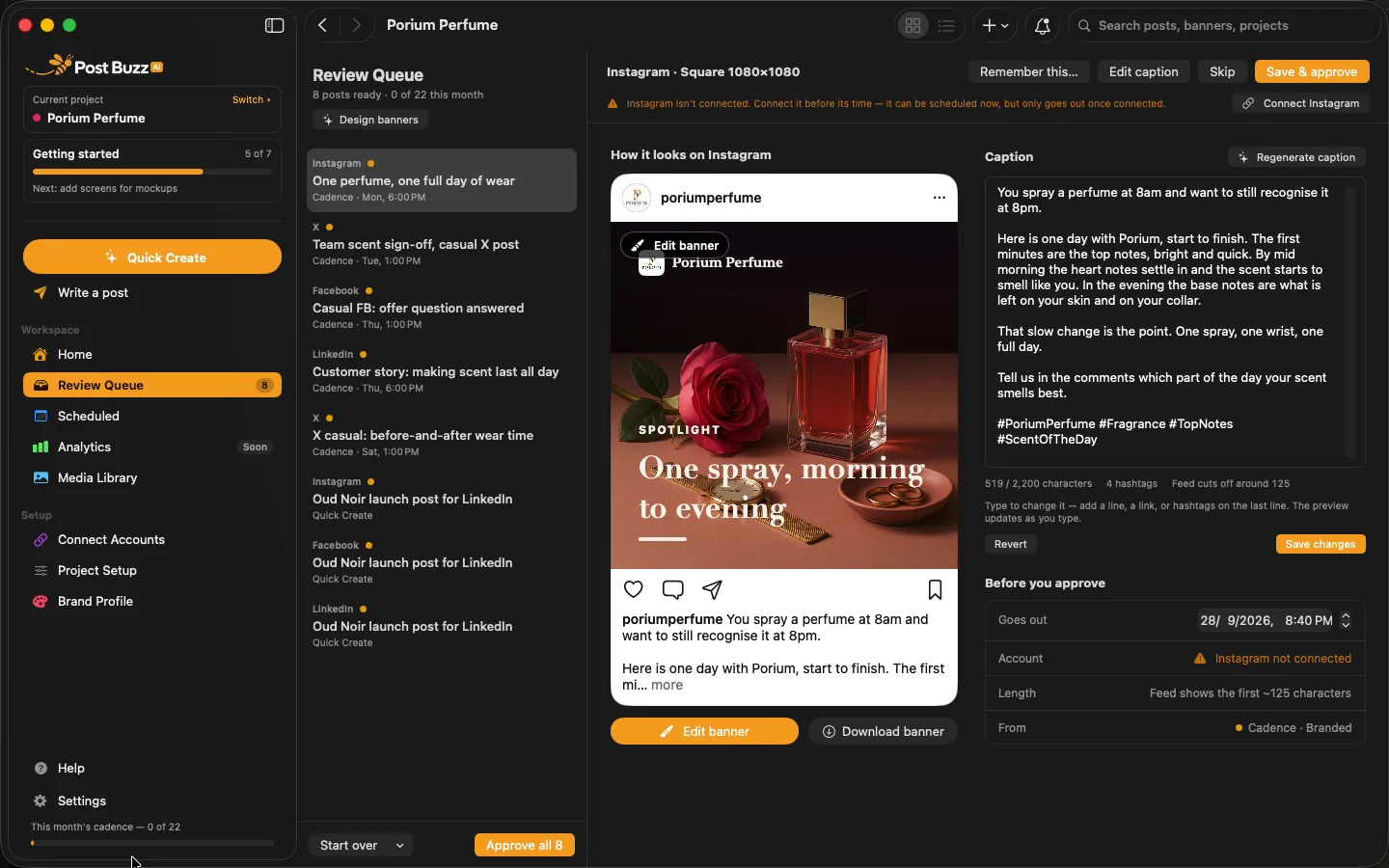
Task: Select the Facebook Oud Noir launch post
Action: (x=442, y=562)
